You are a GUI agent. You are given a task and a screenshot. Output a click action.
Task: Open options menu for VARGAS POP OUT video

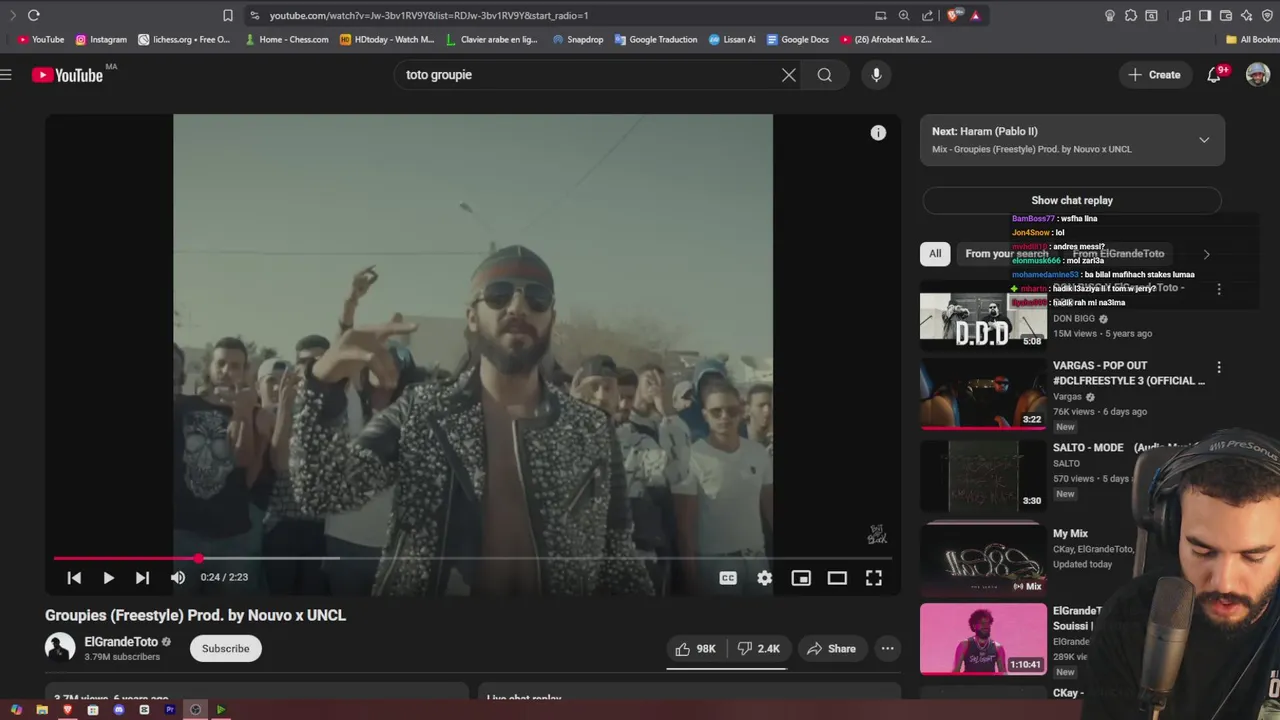pyautogui.click(x=1219, y=367)
